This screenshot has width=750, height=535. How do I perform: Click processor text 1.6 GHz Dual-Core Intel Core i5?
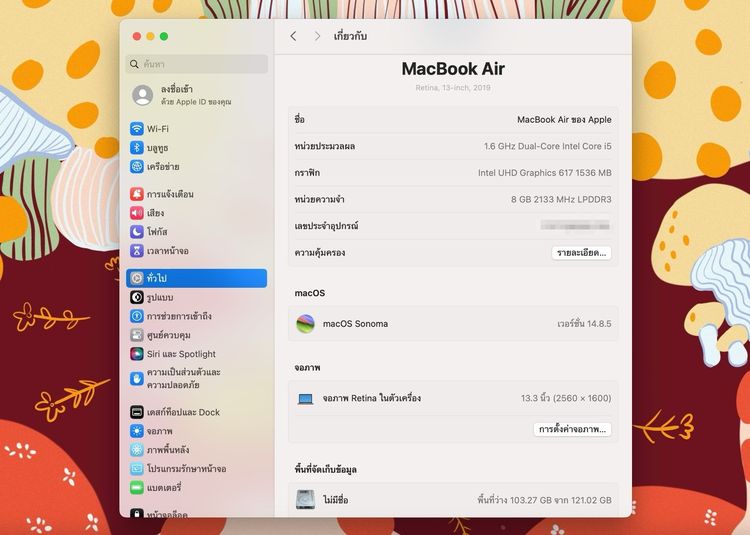point(548,146)
